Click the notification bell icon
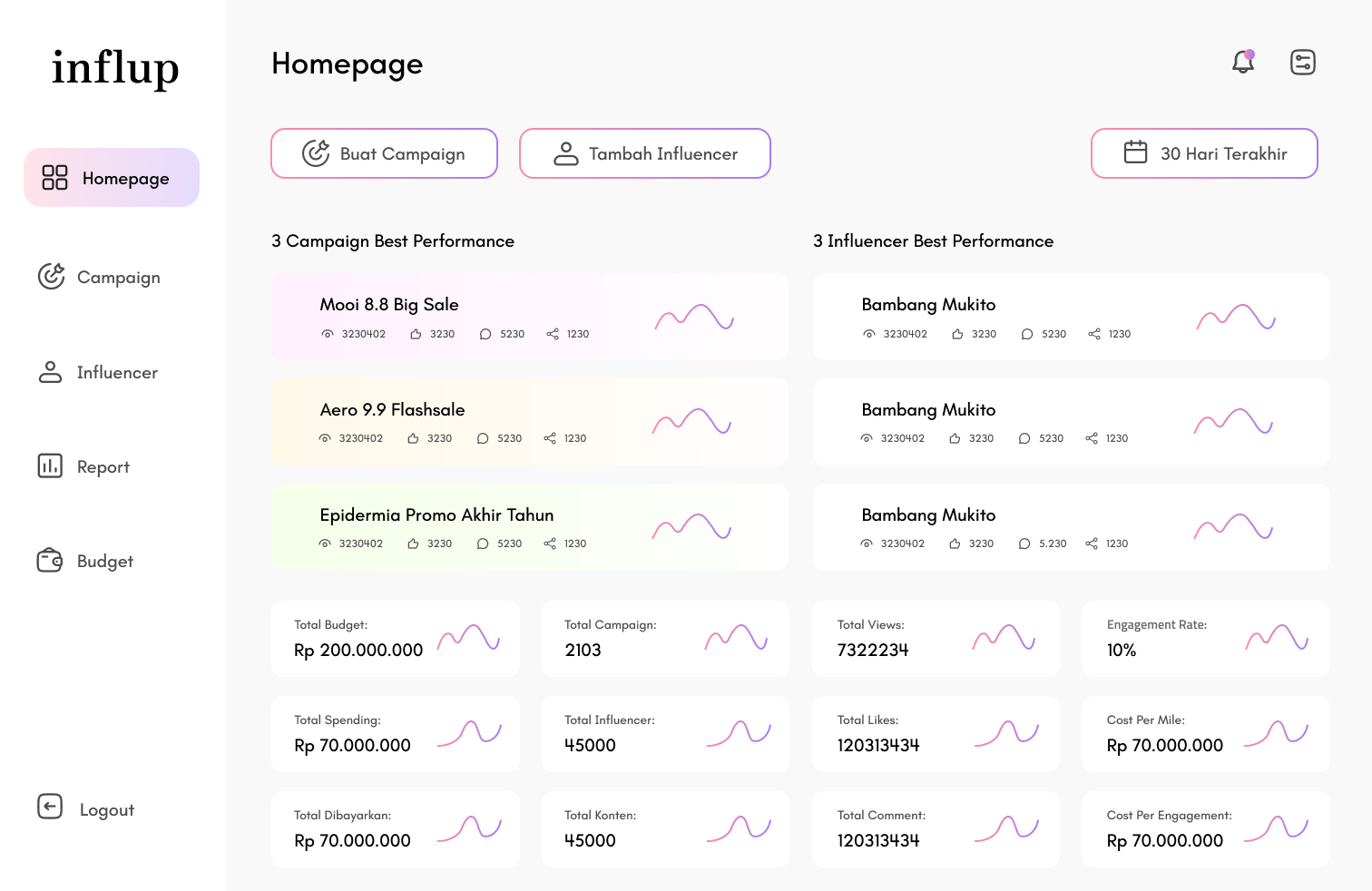 1242,63
